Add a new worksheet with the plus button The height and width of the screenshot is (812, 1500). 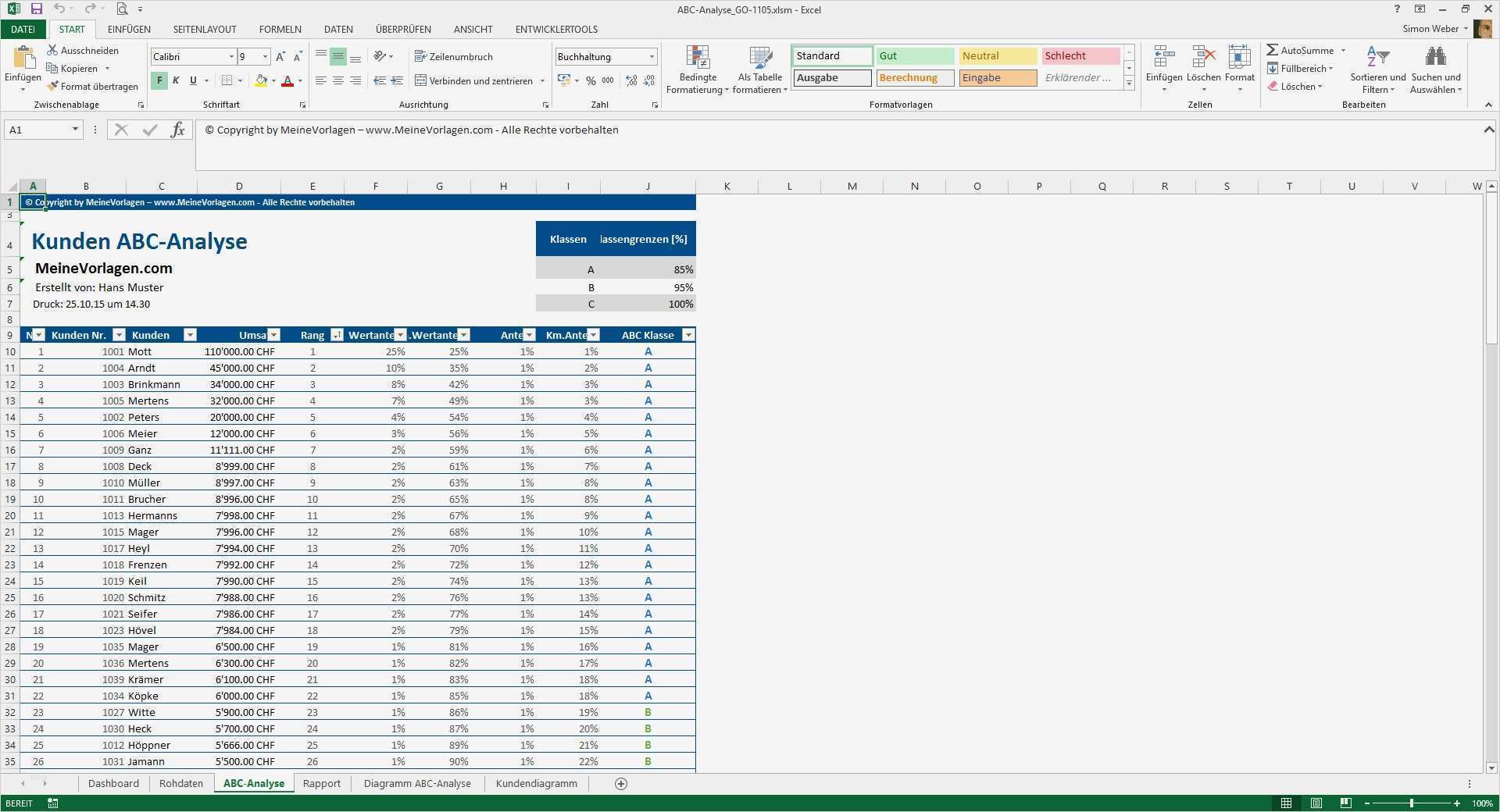click(x=620, y=783)
